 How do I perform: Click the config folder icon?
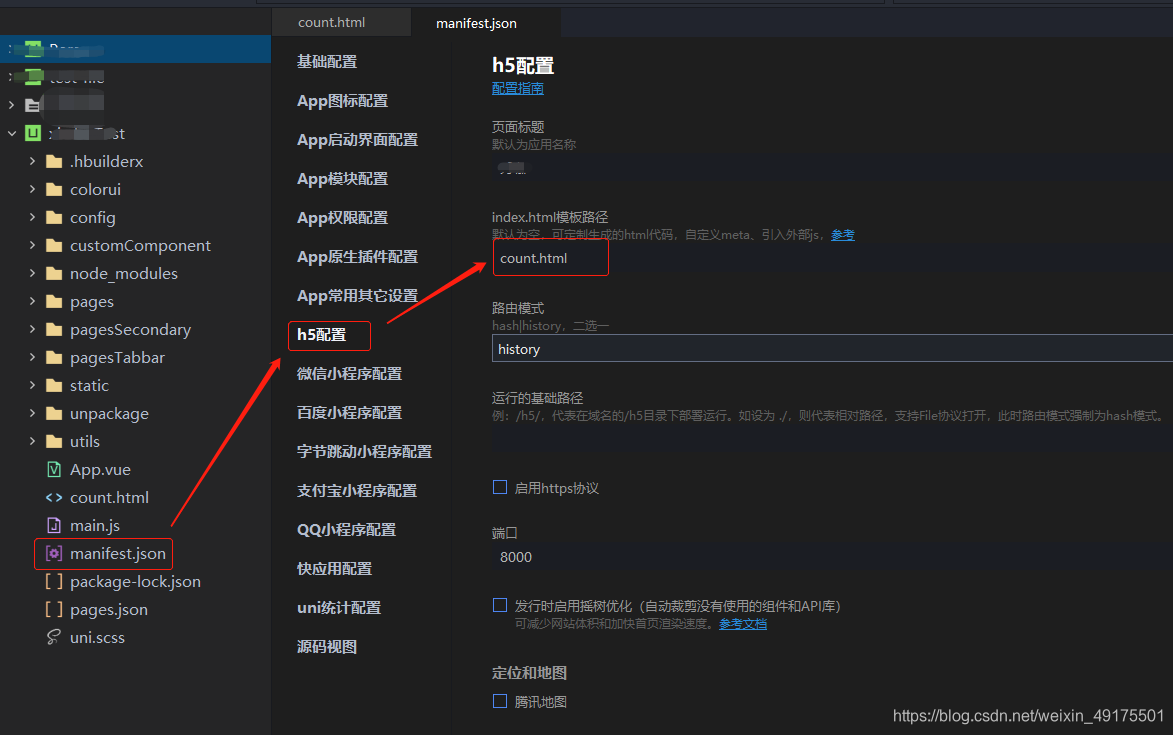tap(54, 218)
